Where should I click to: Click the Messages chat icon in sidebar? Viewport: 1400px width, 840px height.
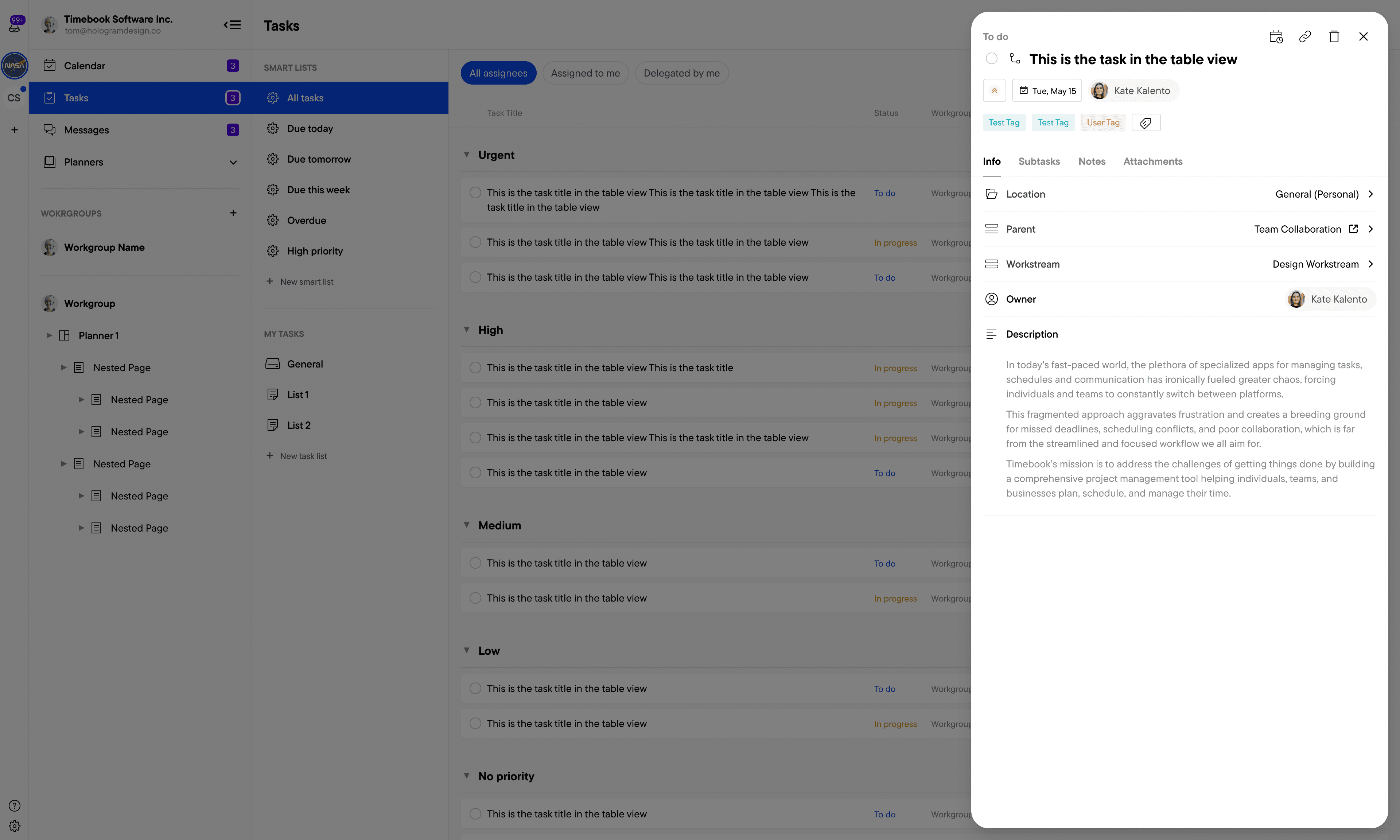[x=50, y=130]
